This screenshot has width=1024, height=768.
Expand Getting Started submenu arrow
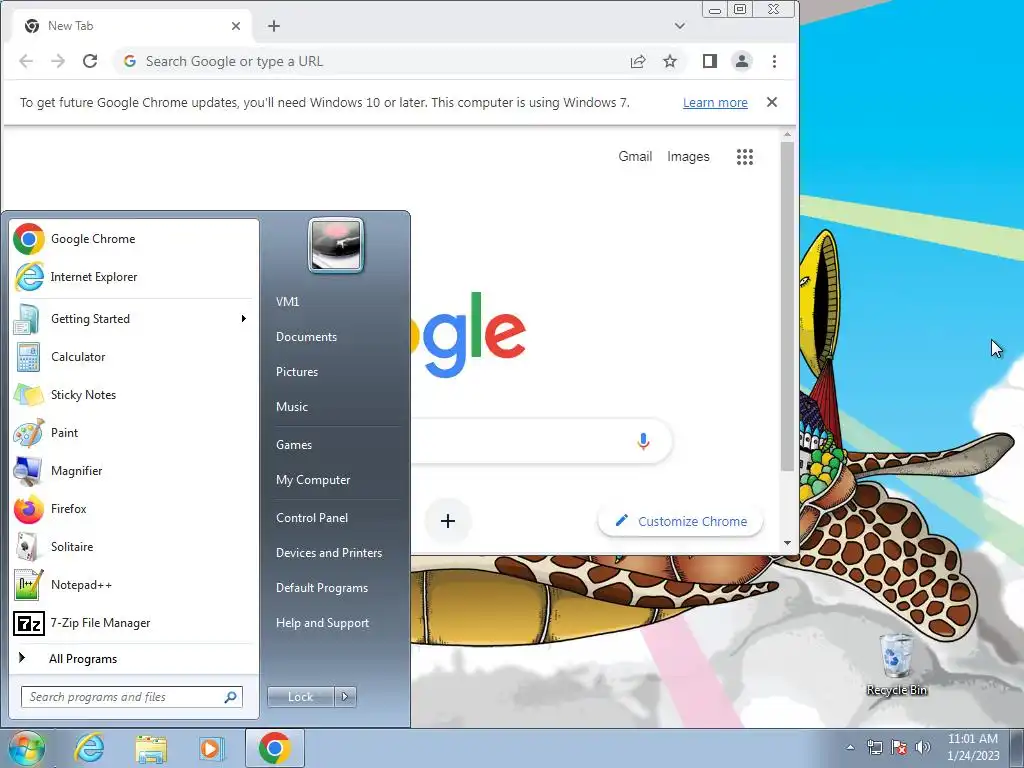[244, 319]
